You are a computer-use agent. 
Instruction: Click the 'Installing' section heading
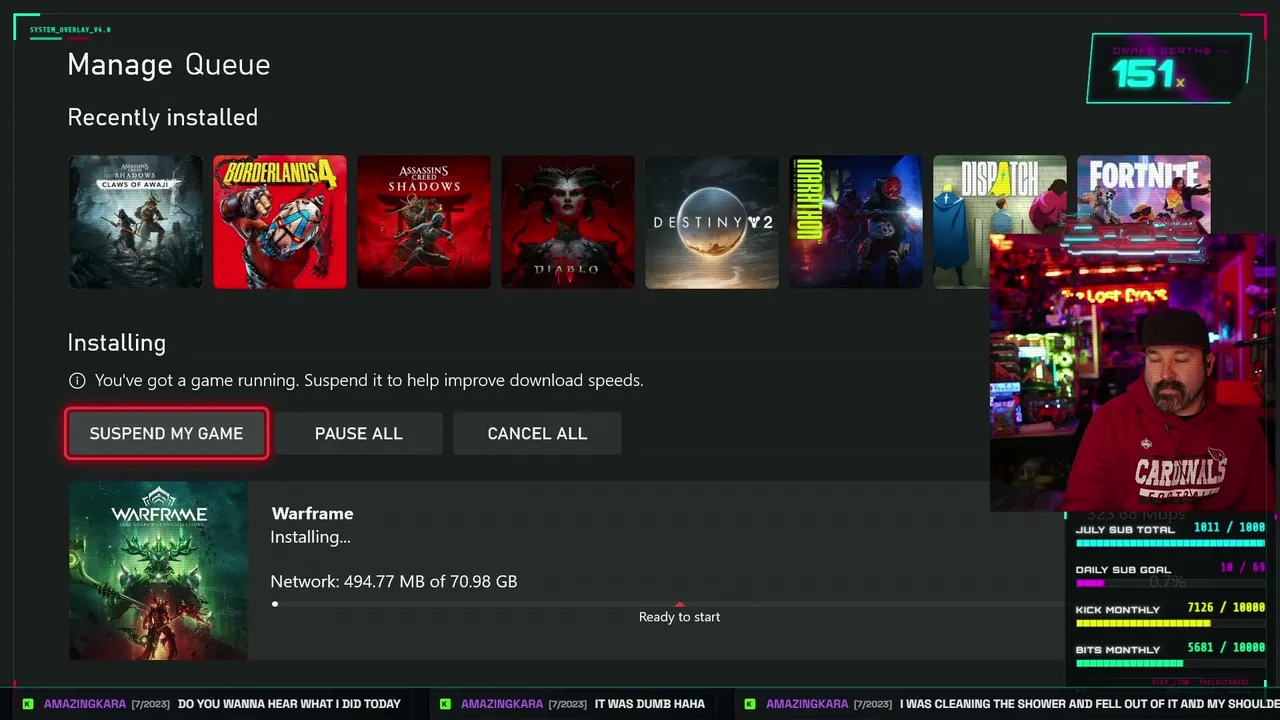(x=117, y=342)
